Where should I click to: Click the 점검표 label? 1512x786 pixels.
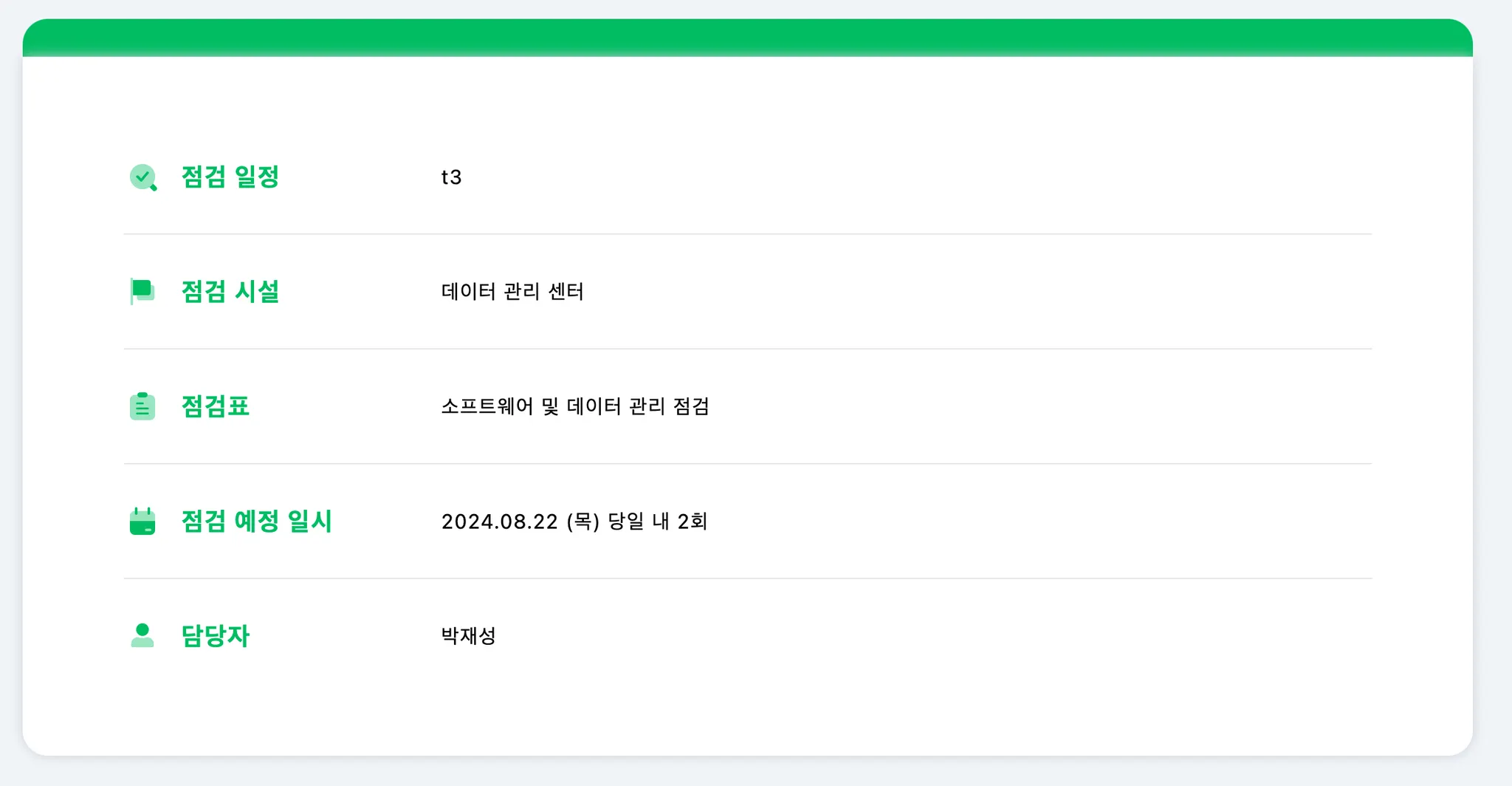click(215, 406)
